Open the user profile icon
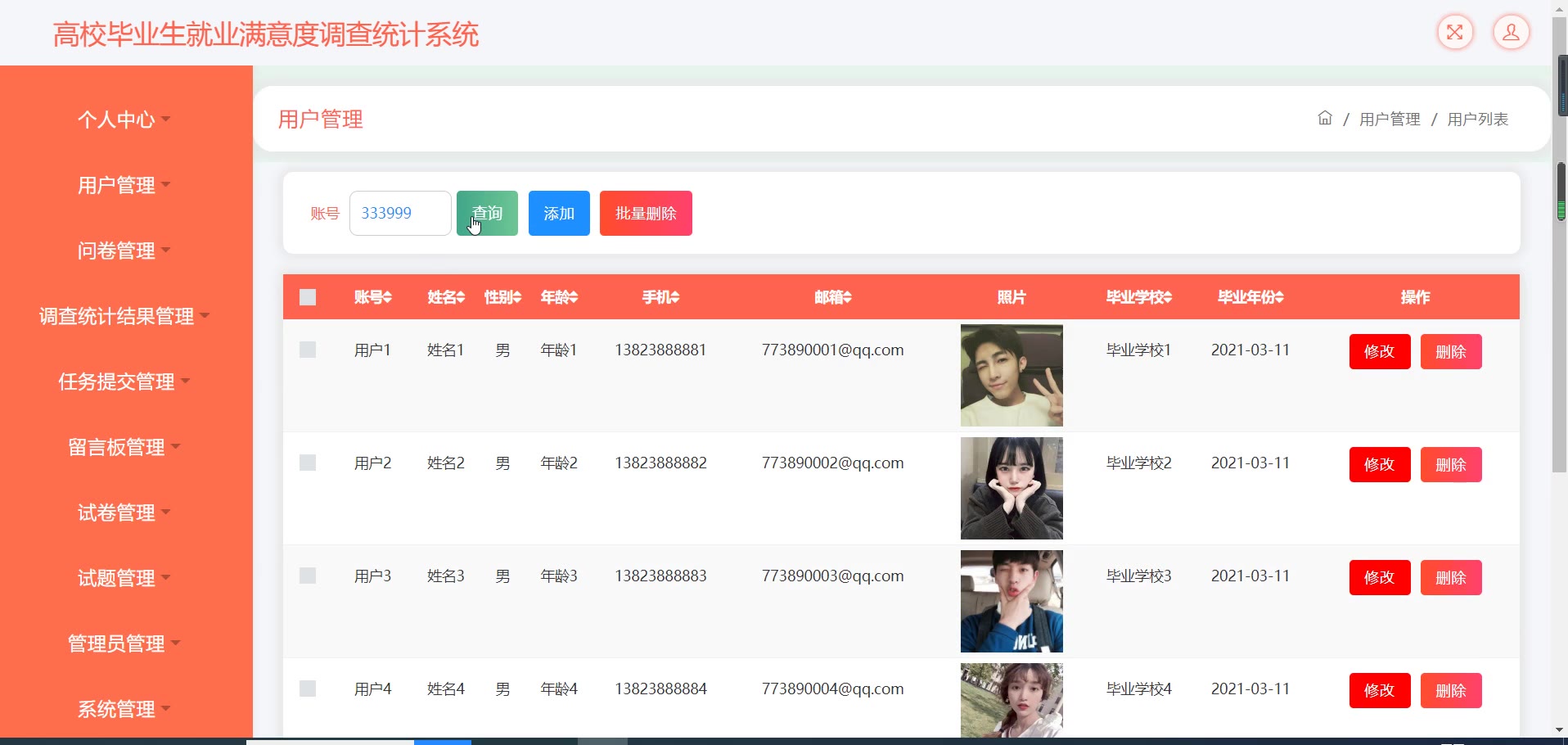Viewport: 1568px width, 745px height. pyautogui.click(x=1512, y=33)
